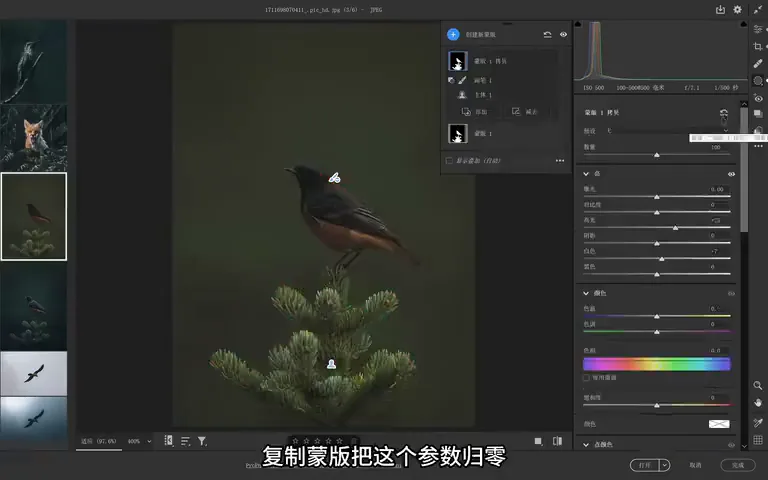
Task: Click the Saturation slider handle
Action: pos(657,406)
